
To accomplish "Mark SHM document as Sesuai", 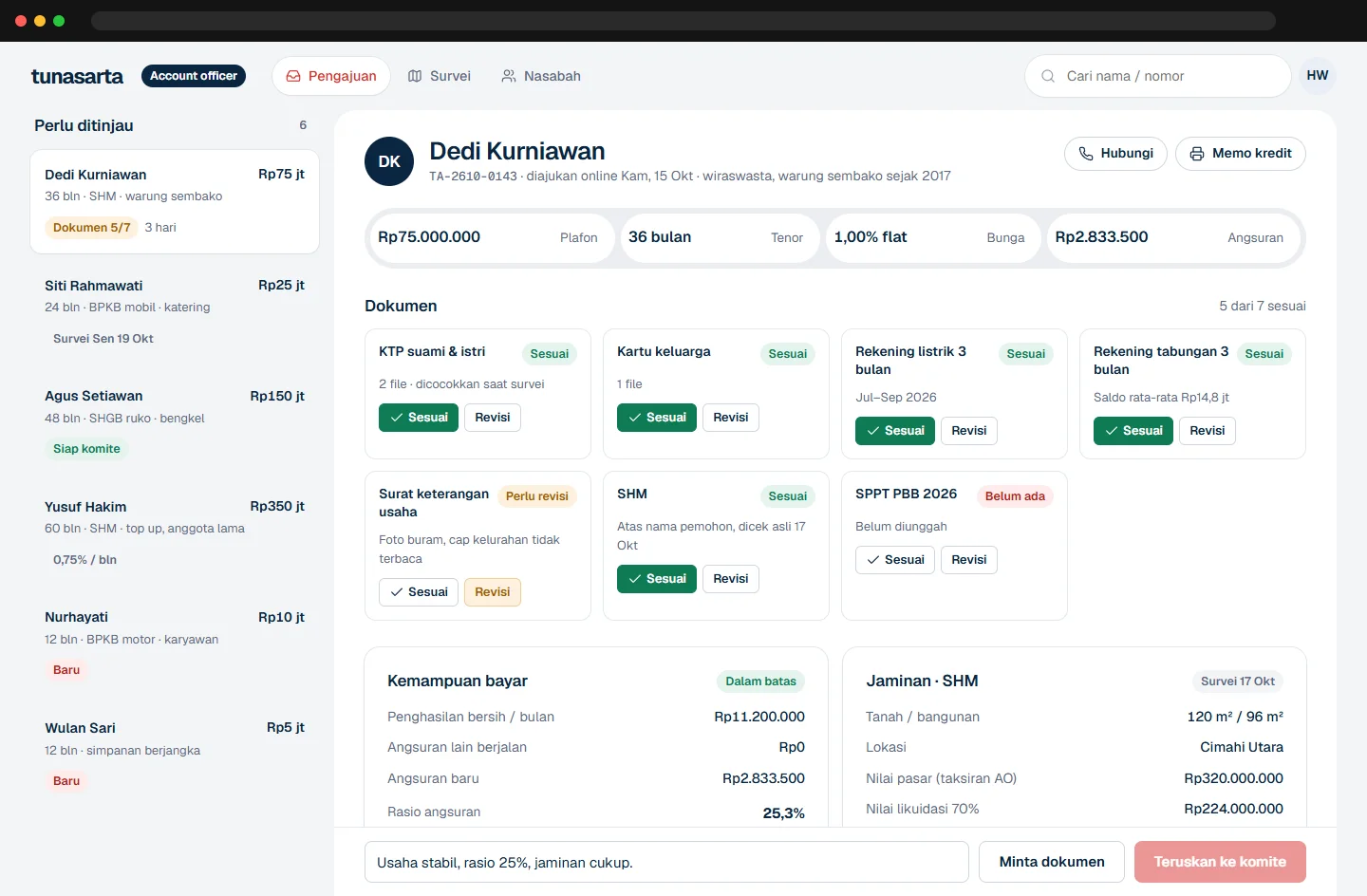I will 657,579.
